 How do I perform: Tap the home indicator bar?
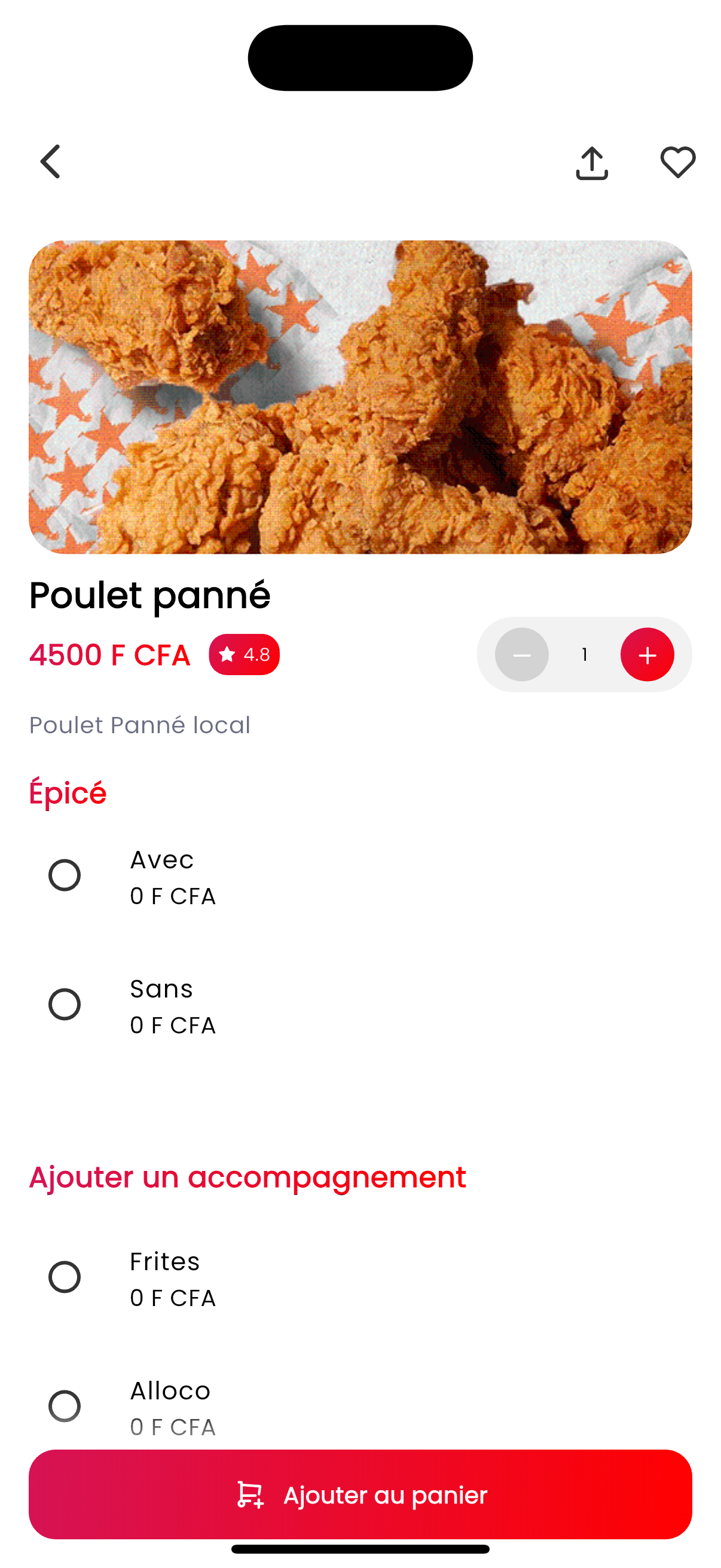coord(360,1549)
